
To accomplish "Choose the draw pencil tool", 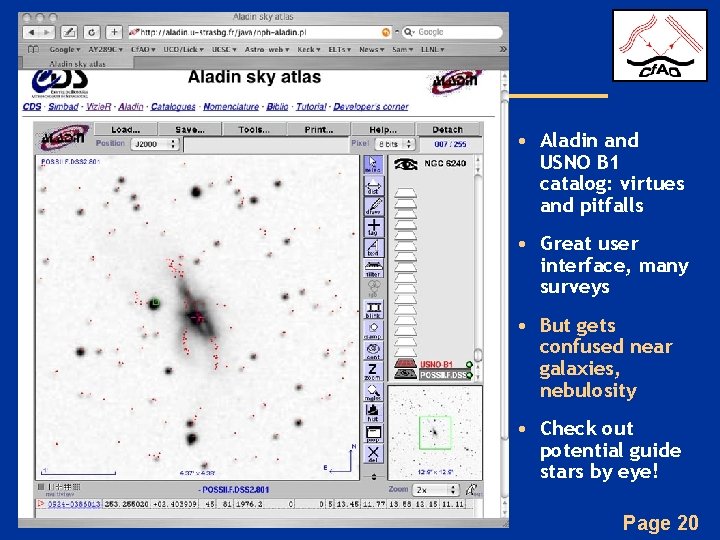I will coord(373,207).
